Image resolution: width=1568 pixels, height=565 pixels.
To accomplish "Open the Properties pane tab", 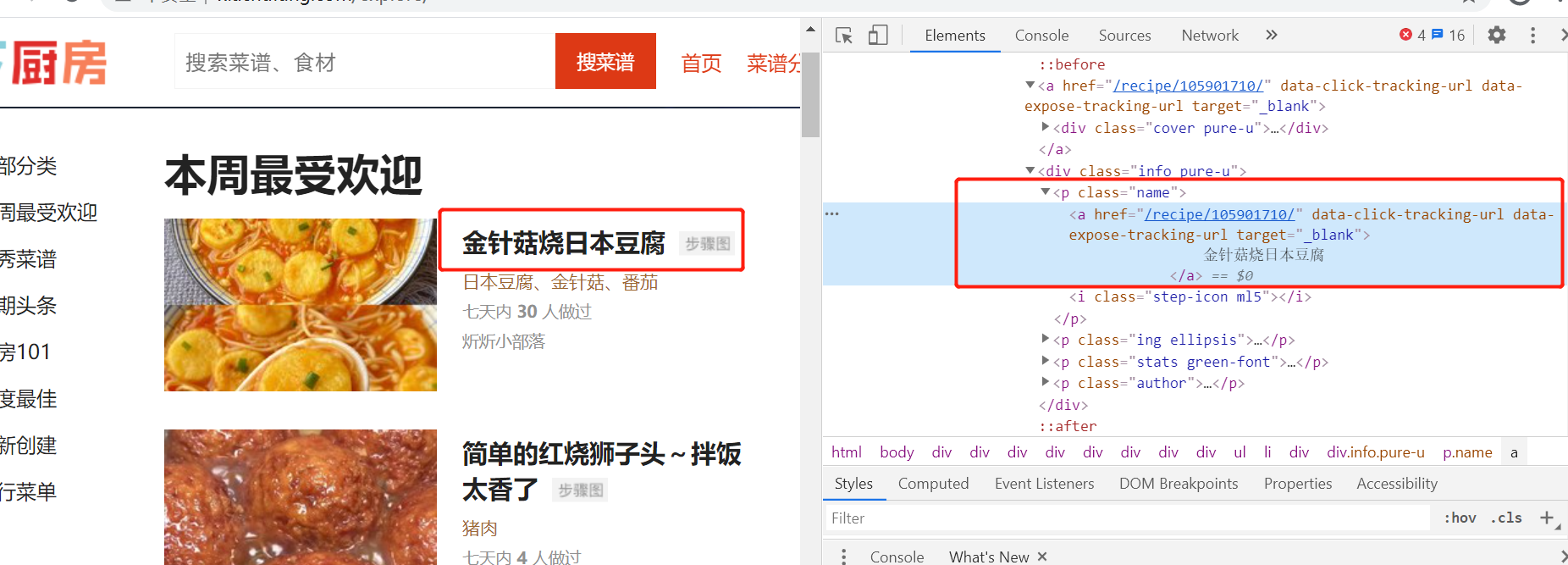I will (1297, 484).
